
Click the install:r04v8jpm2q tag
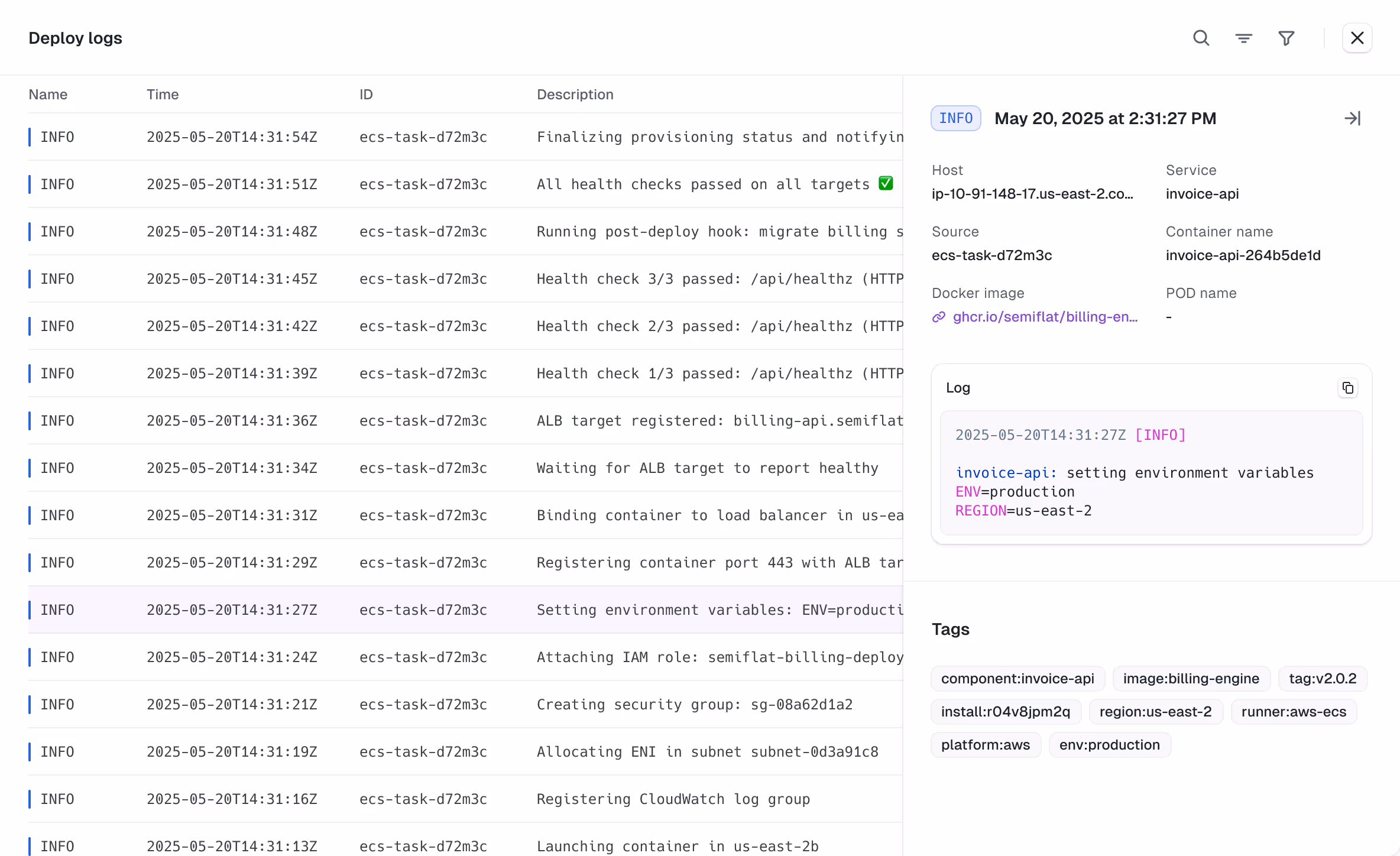tap(1006, 712)
